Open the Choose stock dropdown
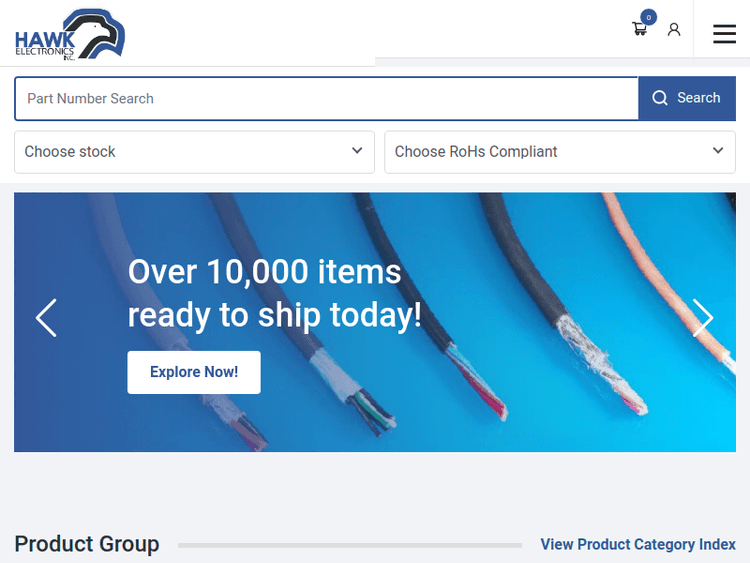This screenshot has height=563, width=750. click(194, 152)
